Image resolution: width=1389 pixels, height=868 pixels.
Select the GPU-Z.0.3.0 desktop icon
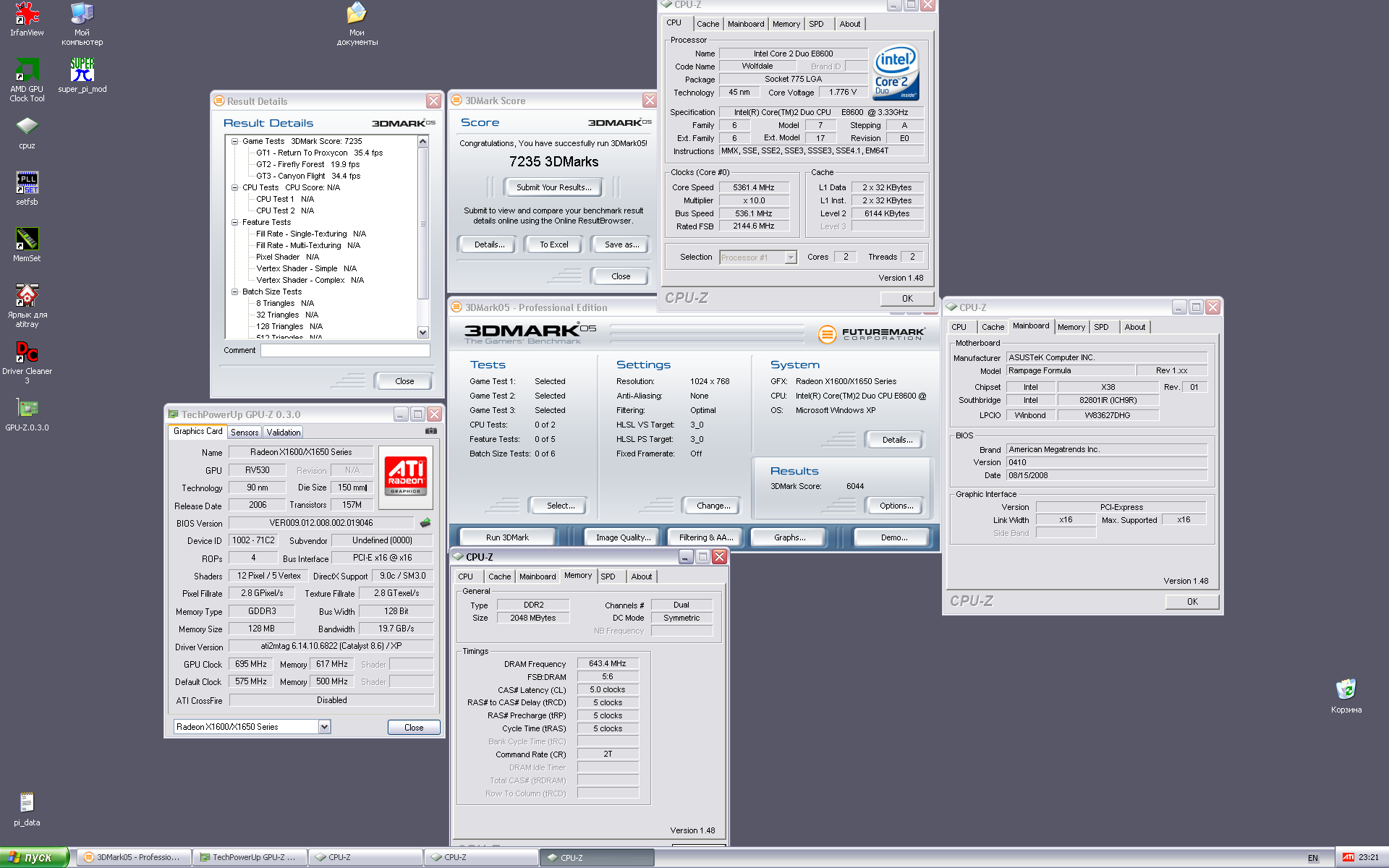point(27,414)
